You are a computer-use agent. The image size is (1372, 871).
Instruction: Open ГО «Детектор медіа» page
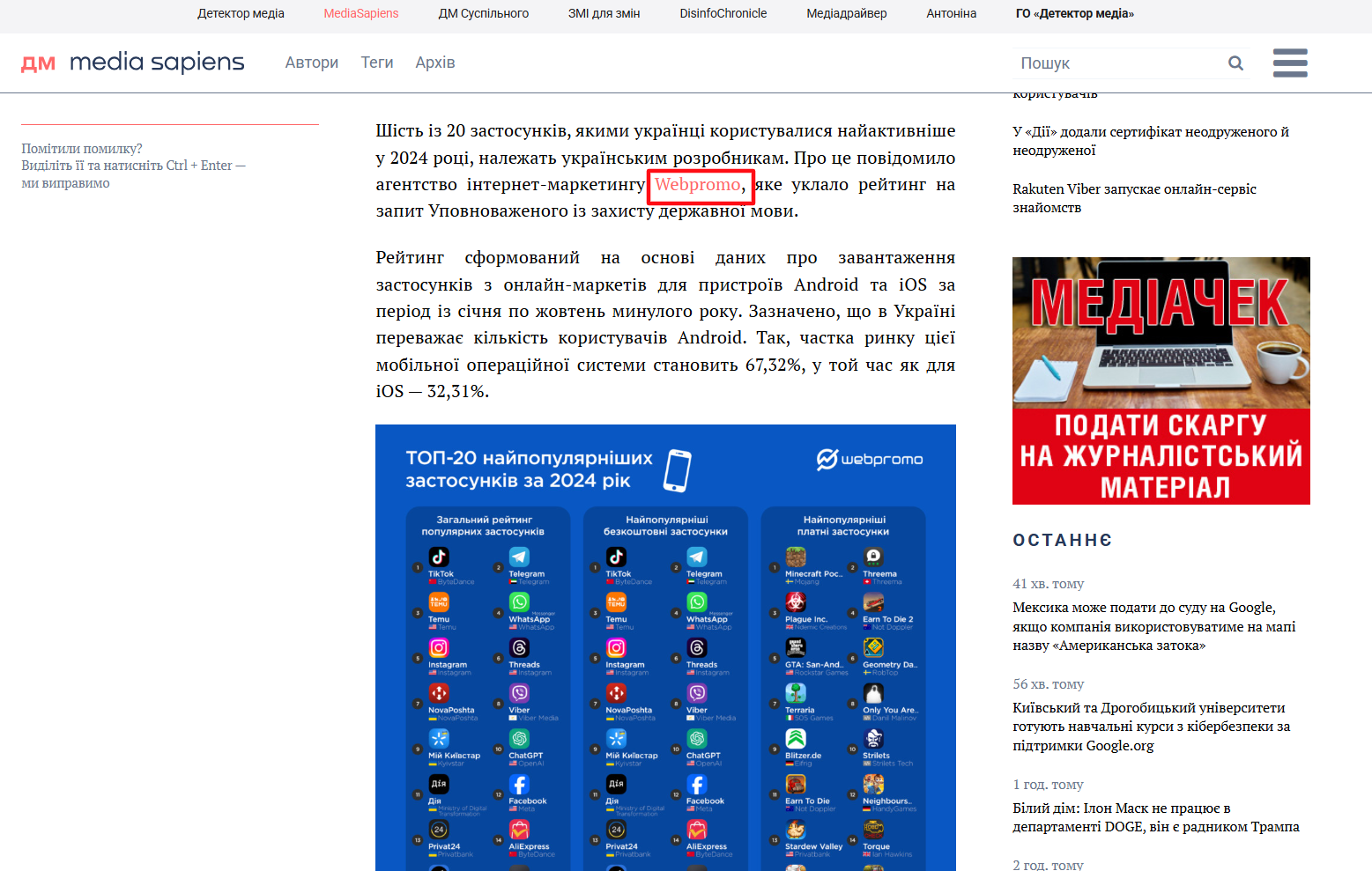point(1075,13)
